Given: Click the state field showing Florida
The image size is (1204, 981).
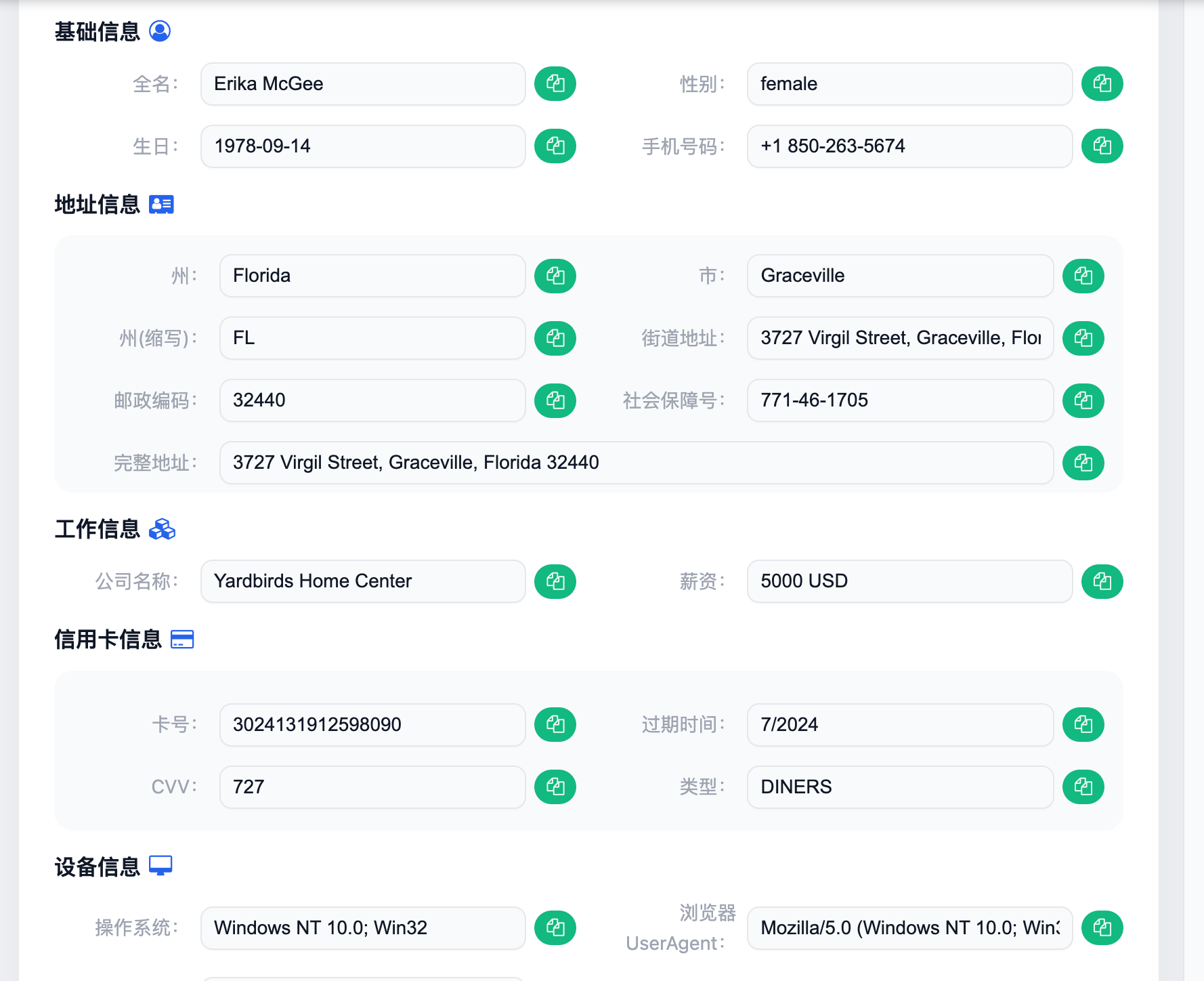Looking at the screenshot, I should coord(372,276).
